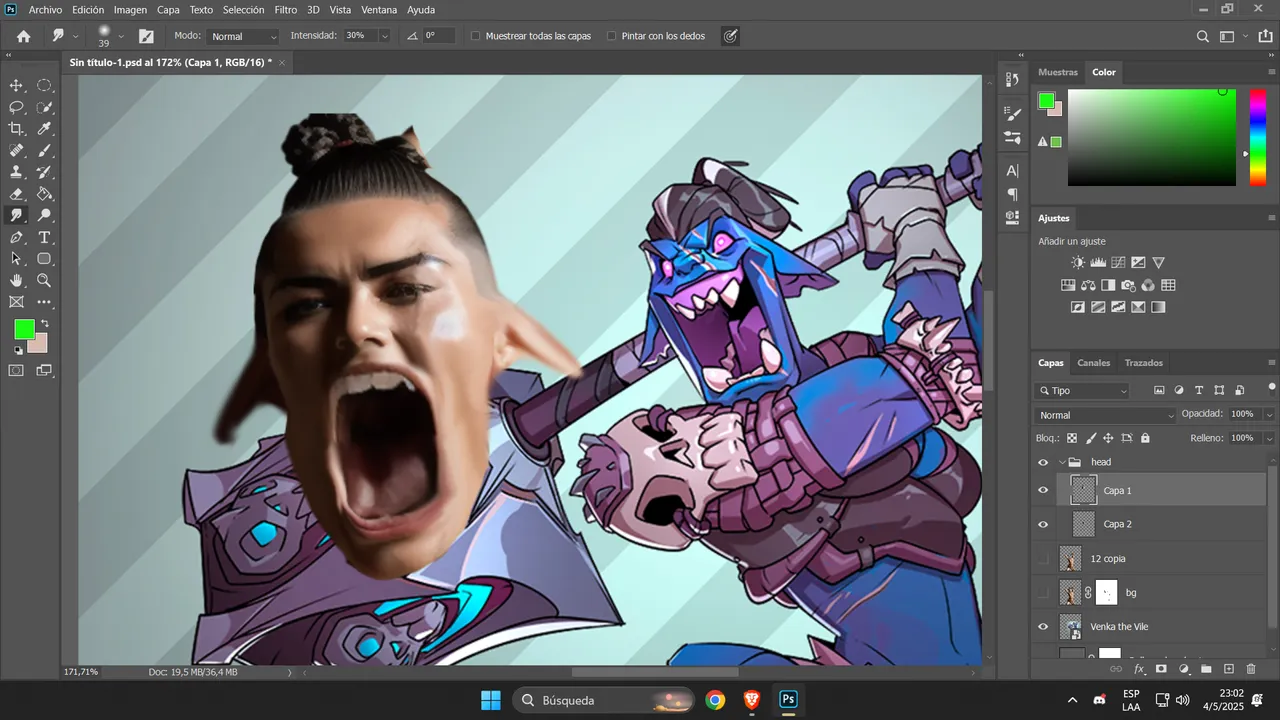This screenshot has width=1280, height=720.
Task: Select the Dodge tool
Action: (x=45, y=216)
